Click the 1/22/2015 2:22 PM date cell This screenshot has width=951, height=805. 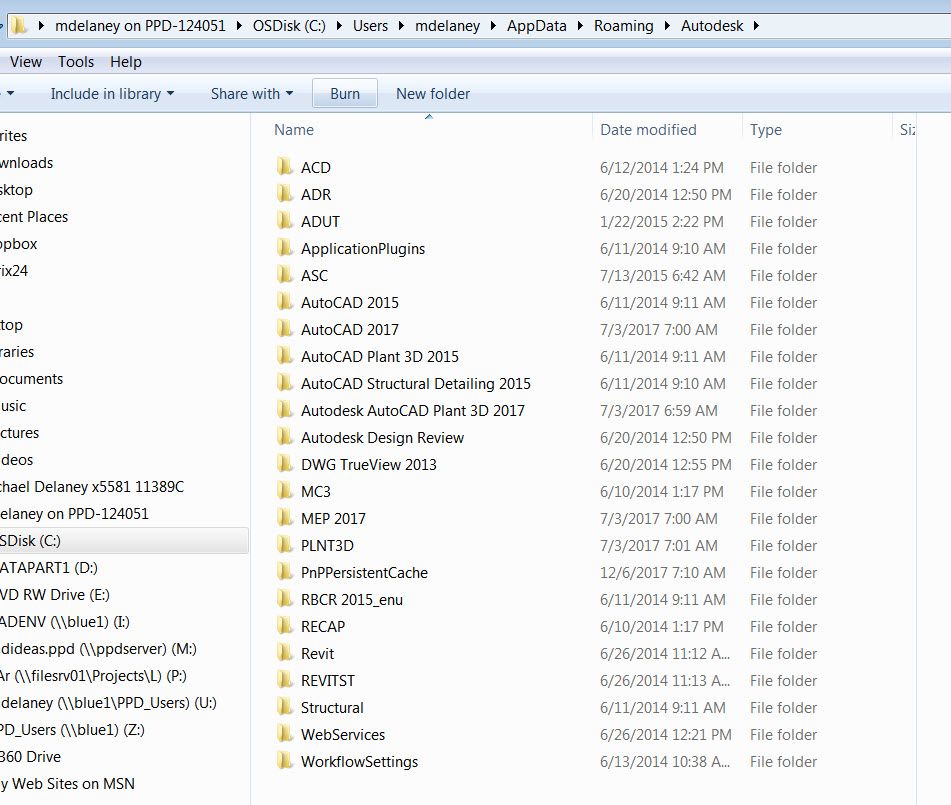point(662,221)
